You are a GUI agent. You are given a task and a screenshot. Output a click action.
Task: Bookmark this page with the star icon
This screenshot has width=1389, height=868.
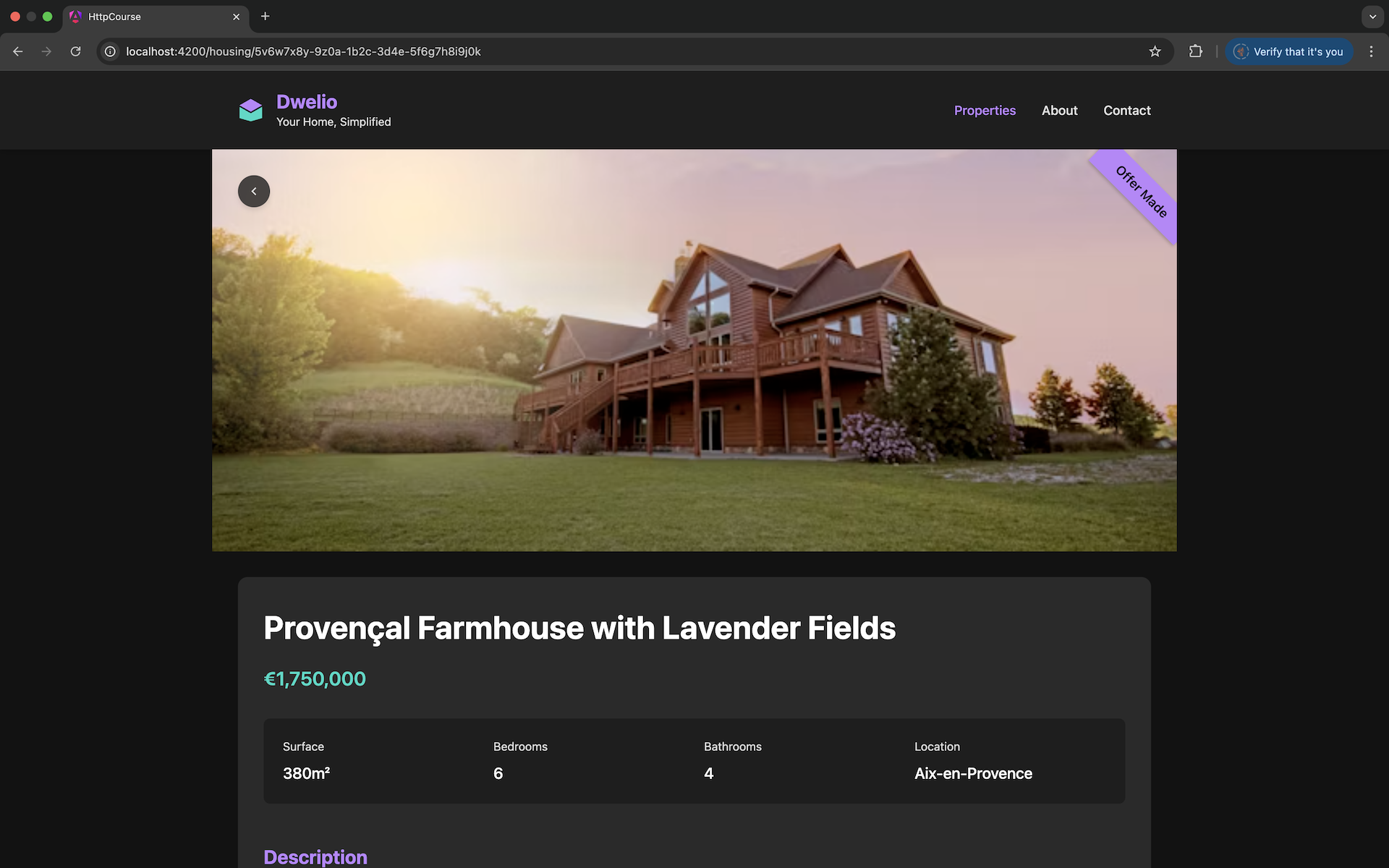1155,51
